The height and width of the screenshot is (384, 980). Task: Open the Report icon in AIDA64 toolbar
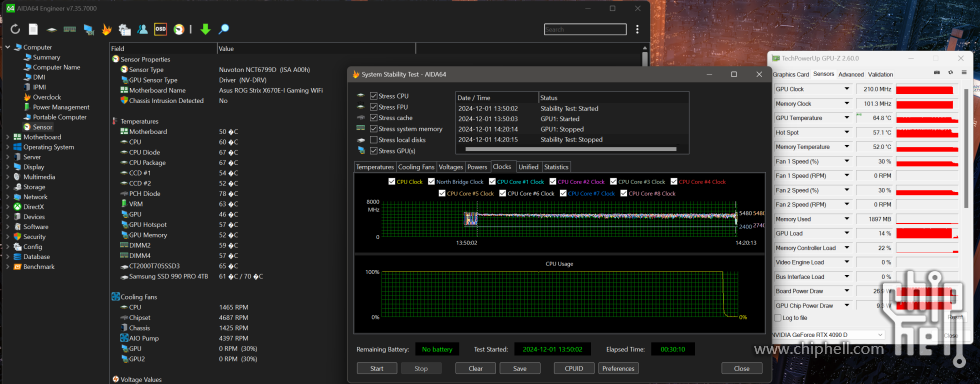pyautogui.click(x=33, y=29)
